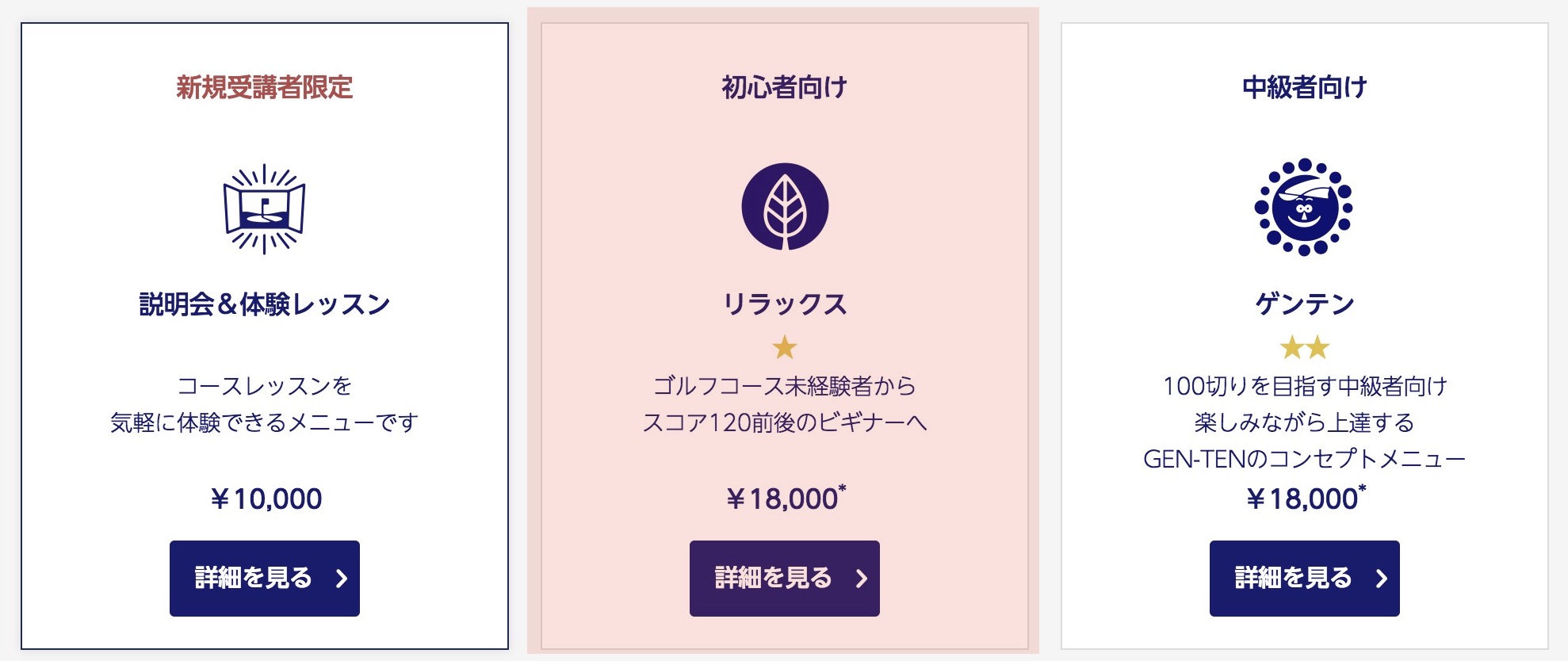Click the single gold star under リラックス
The width and height of the screenshot is (1568, 661).
pyautogui.click(x=785, y=347)
